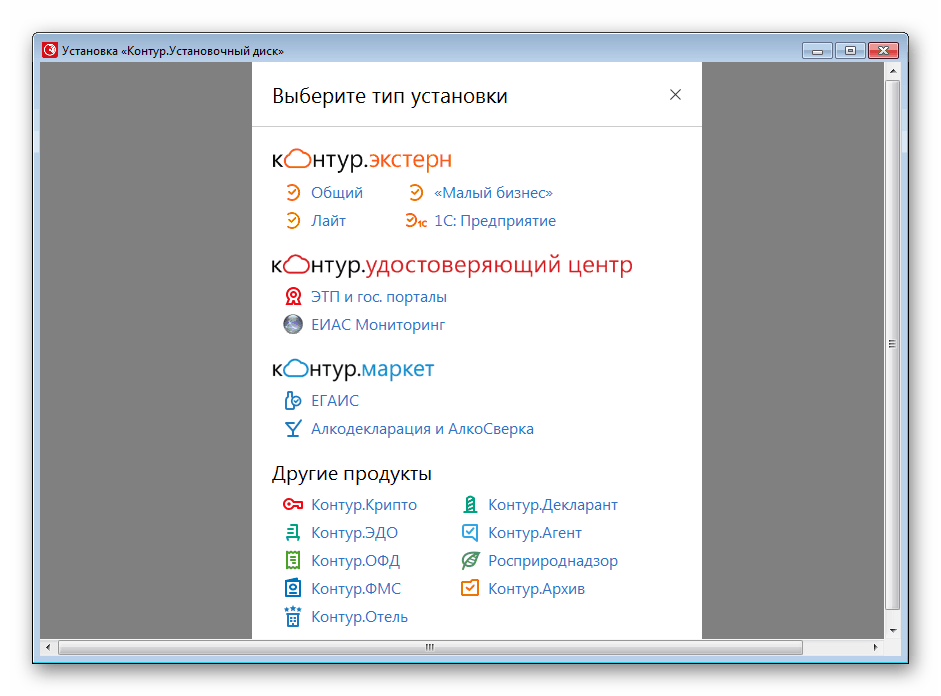
Task: Open the Контур.Декларант link
Action: [552, 505]
